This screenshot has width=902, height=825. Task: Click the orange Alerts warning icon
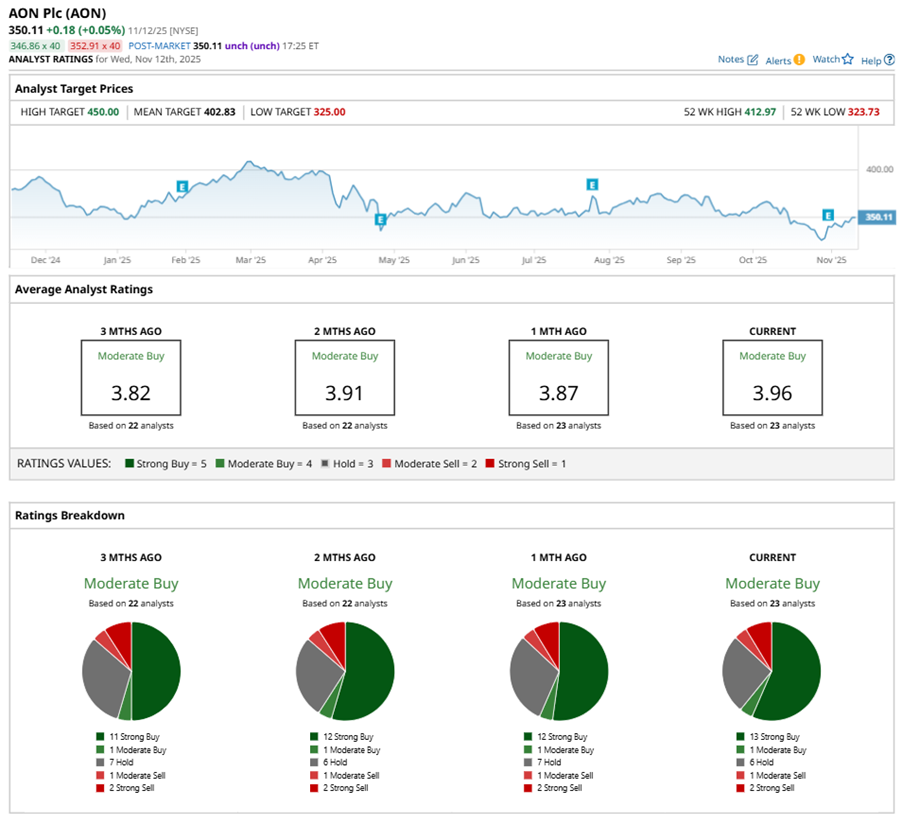tap(799, 60)
